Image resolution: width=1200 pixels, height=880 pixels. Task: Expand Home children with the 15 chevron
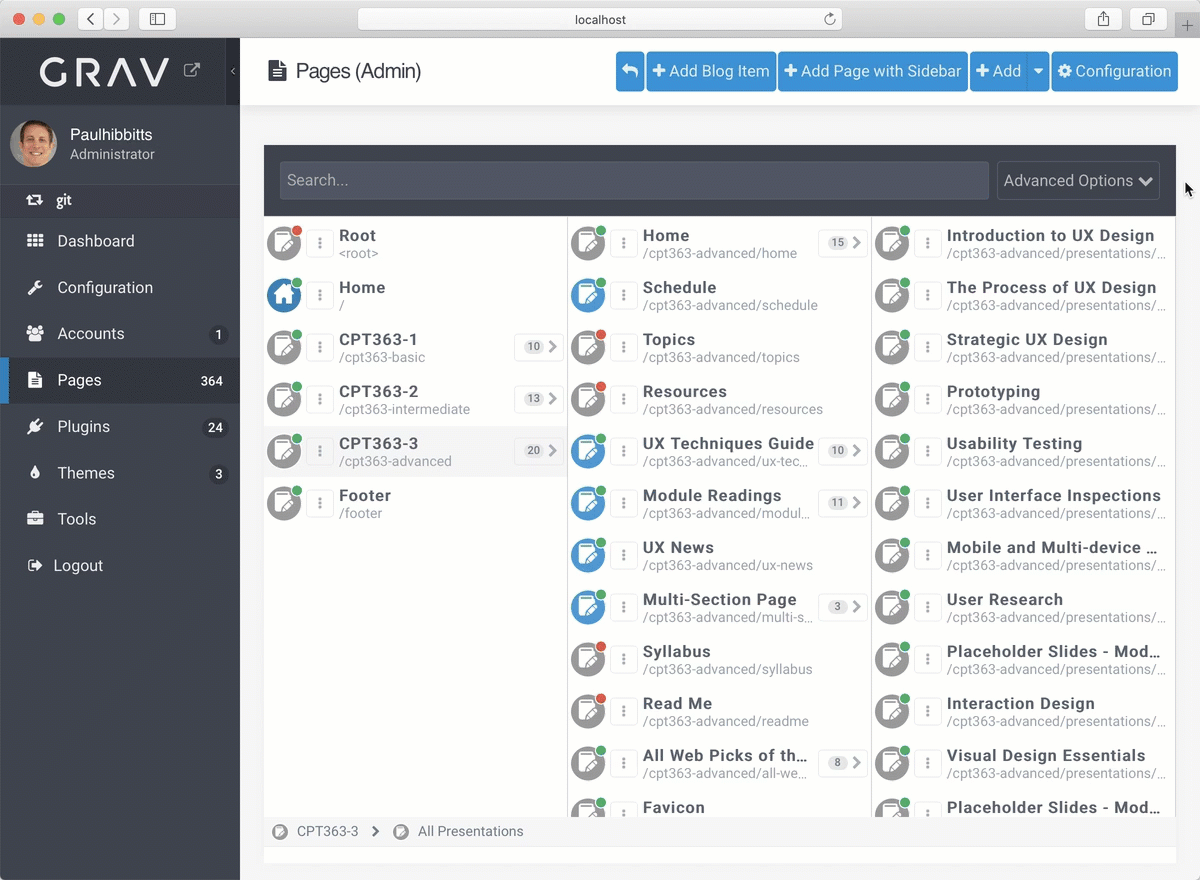coord(843,243)
